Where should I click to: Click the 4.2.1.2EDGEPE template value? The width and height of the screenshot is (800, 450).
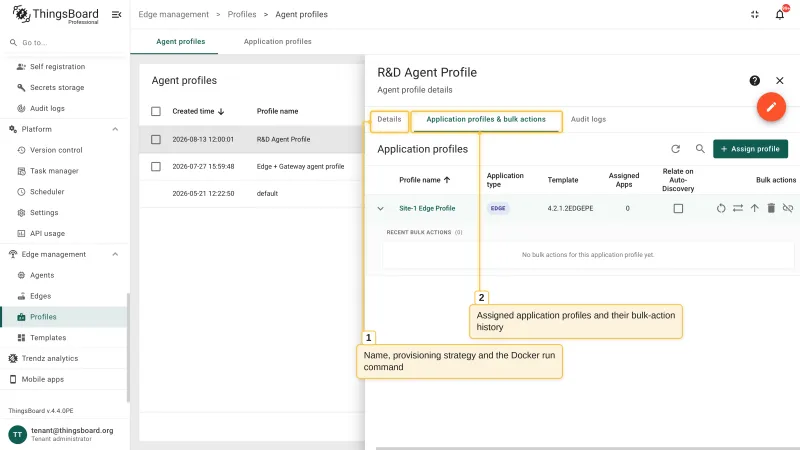point(570,208)
